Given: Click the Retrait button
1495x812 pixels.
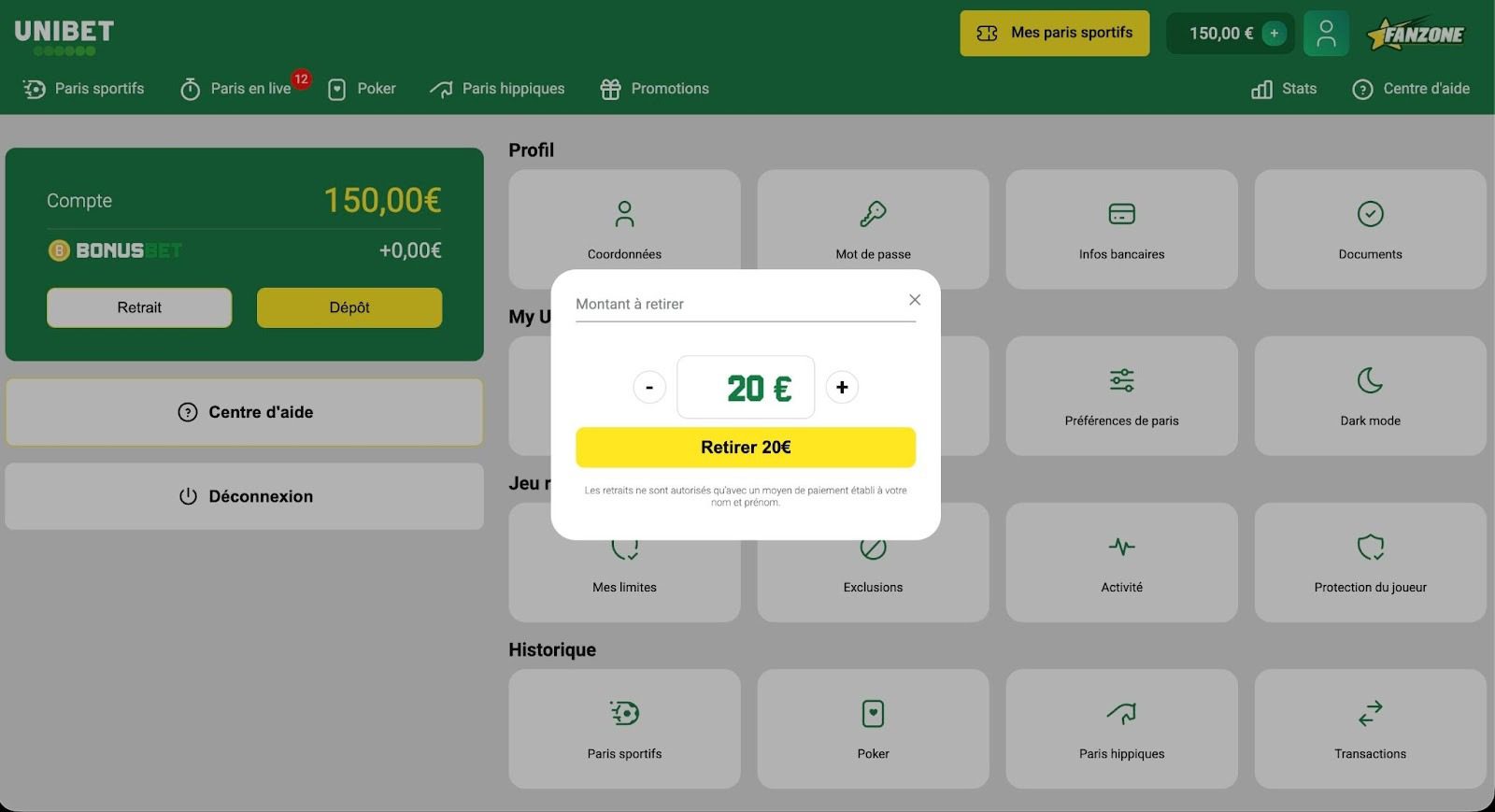Looking at the screenshot, I should pos(139,307).
